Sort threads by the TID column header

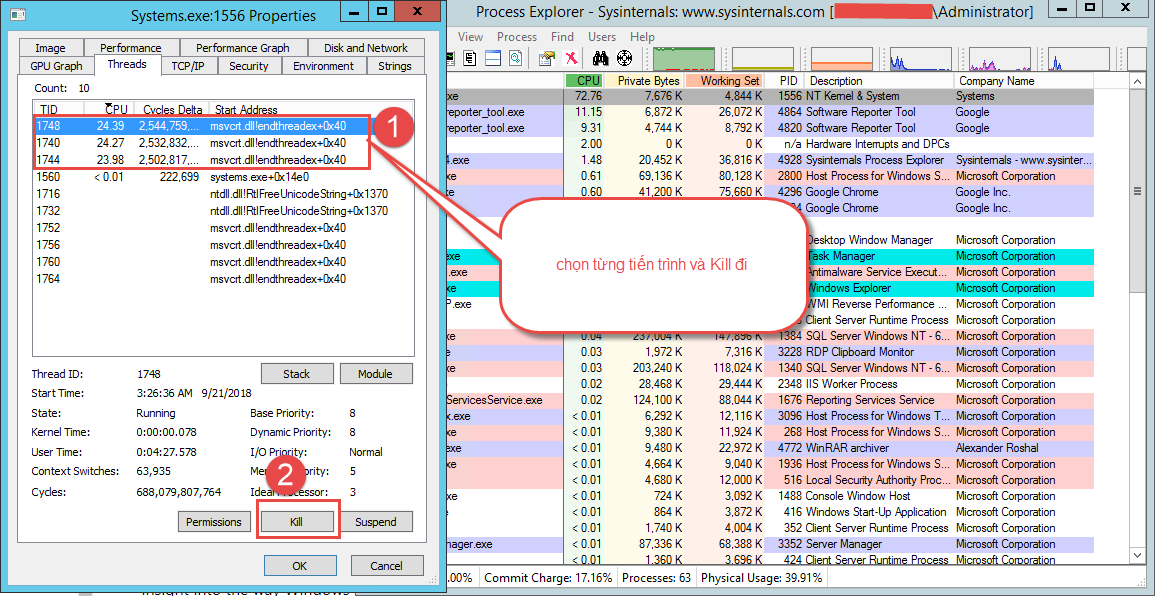pyautogui.click(x=58, y=109)
